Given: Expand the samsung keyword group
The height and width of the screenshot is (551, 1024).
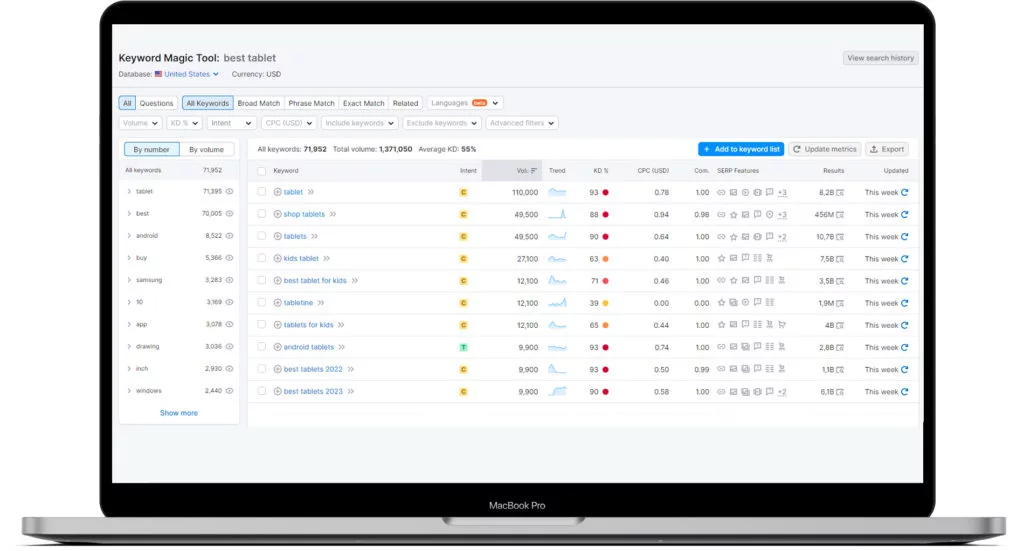Looking at the screenshot, I should click(x=129, y=280).
